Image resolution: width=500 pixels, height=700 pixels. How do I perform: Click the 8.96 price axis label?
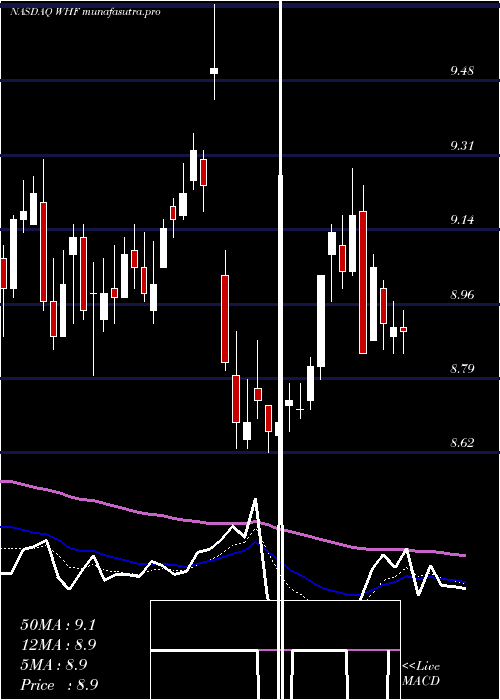[x=462, y=295]
